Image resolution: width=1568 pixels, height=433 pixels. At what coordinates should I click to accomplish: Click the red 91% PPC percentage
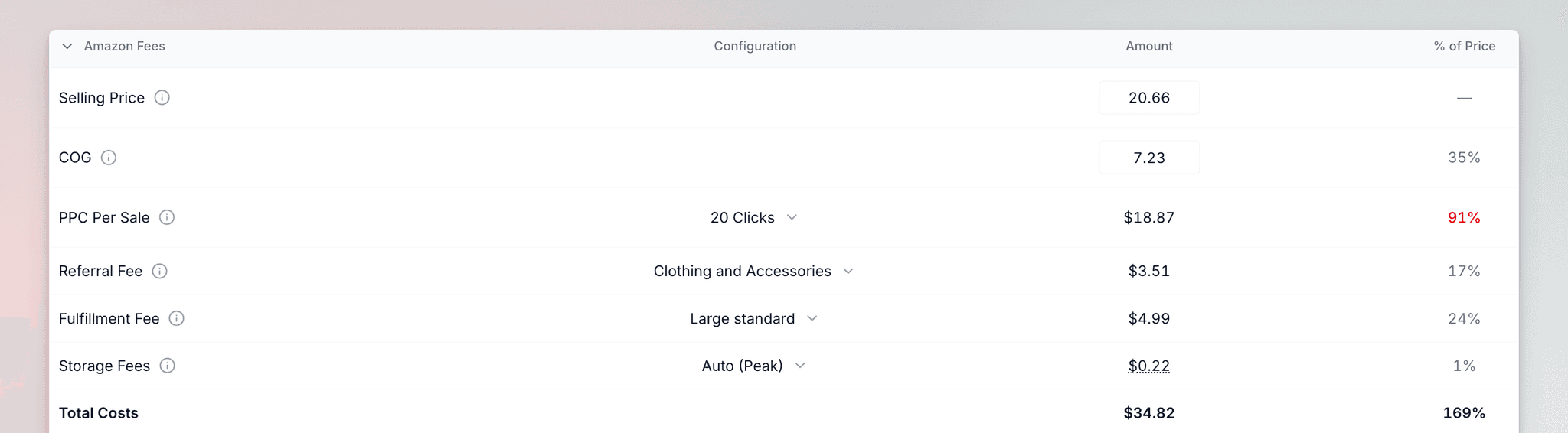pyautogui.click(x=1464, y=217)
